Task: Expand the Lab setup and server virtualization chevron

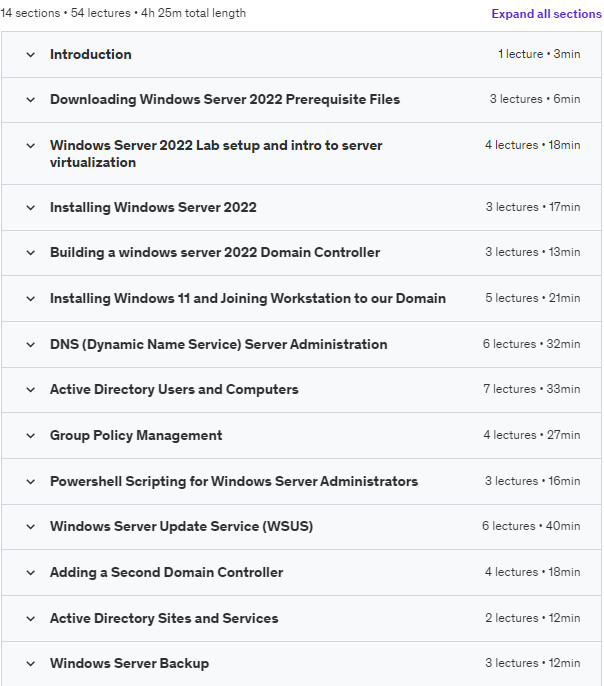Action: tap(31, 146)
